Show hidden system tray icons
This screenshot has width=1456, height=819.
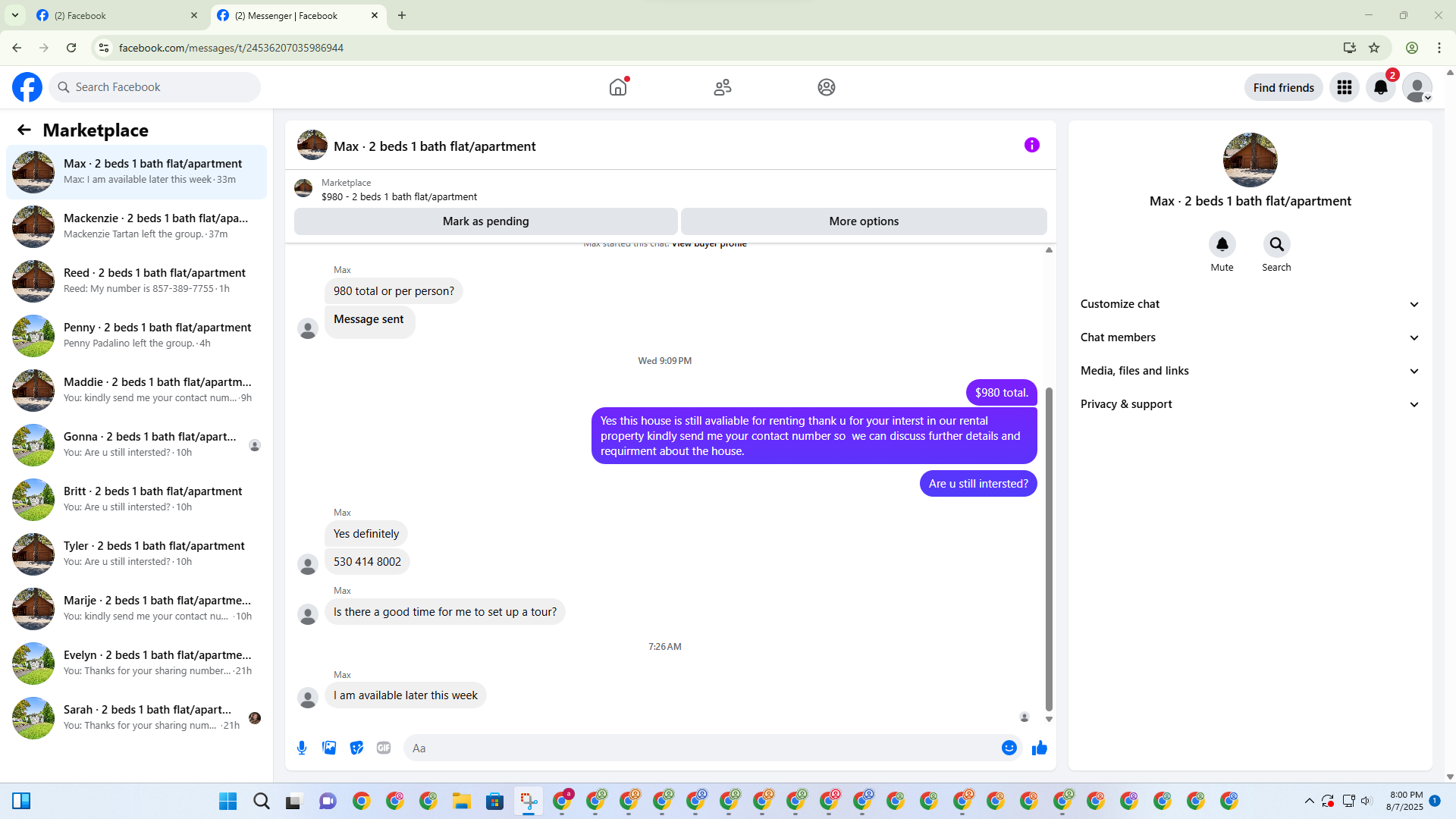[1309, 801]
